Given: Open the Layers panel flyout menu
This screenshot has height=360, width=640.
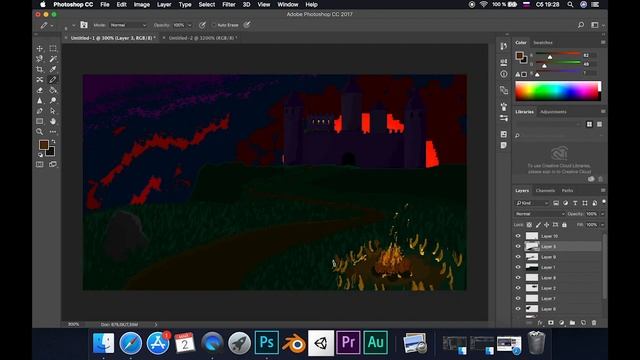Looking at the screenshot, I should (603, 191).
